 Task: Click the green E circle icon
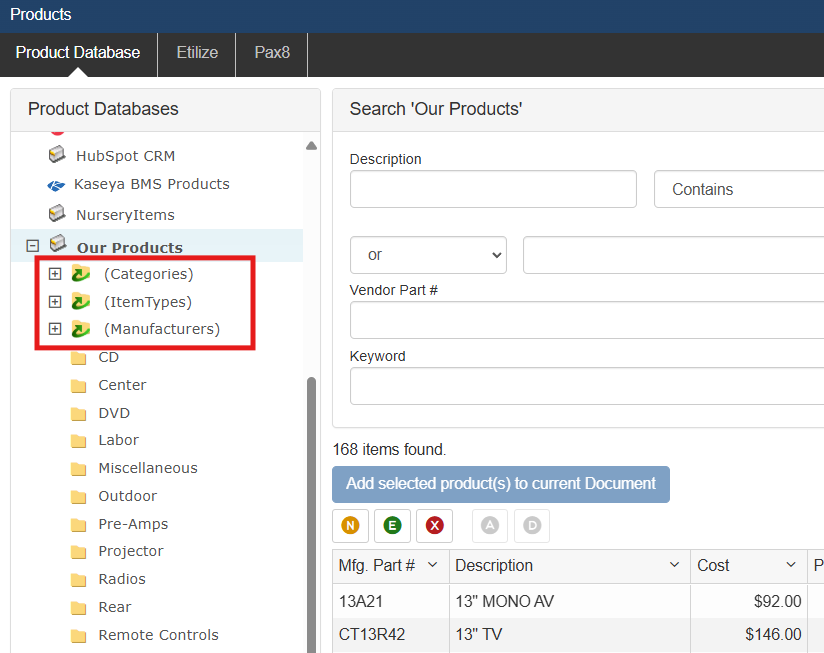point(392,526)
